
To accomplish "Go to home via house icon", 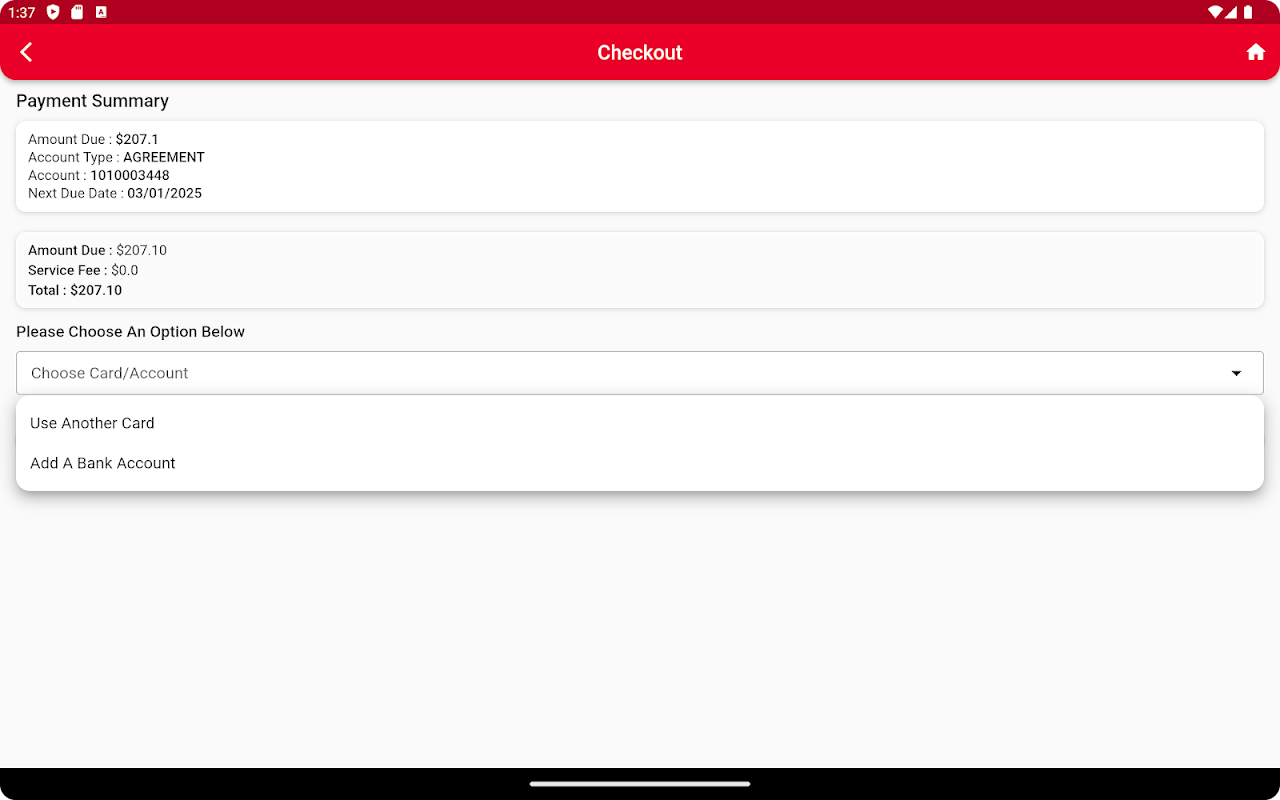I will point(1256,52).
